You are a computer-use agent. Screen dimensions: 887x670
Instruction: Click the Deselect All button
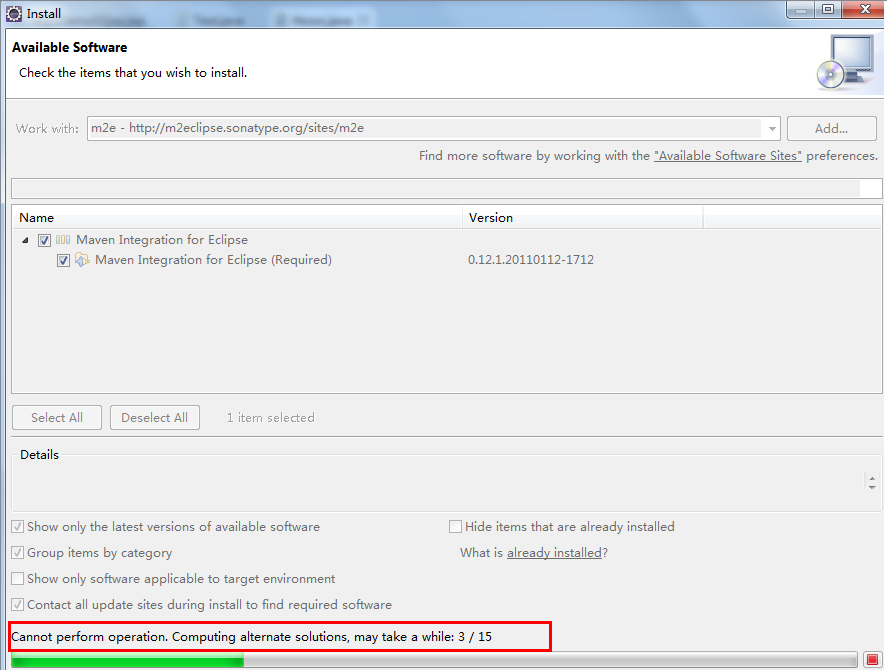click(x=154, y=418)
